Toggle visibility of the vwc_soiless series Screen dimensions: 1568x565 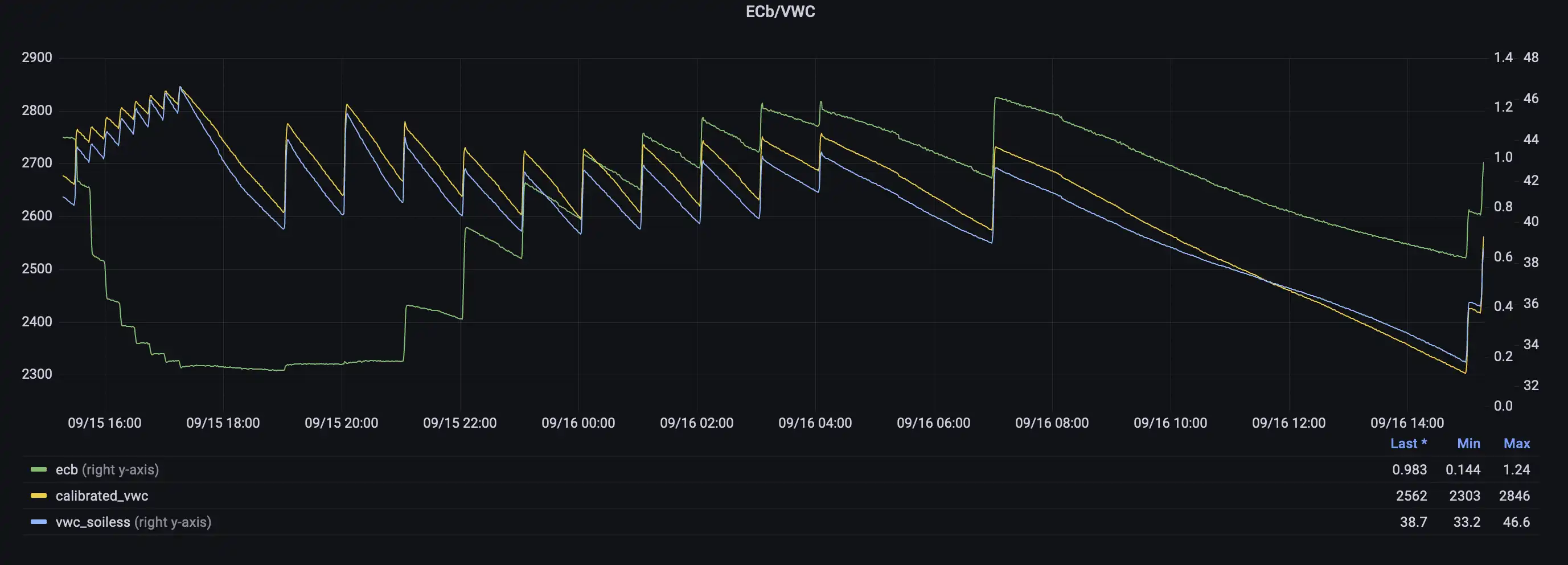pos(92,522)
